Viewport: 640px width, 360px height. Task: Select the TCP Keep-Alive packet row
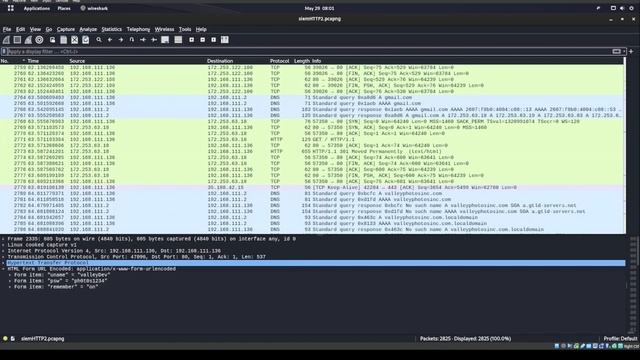tap(312, 187)
